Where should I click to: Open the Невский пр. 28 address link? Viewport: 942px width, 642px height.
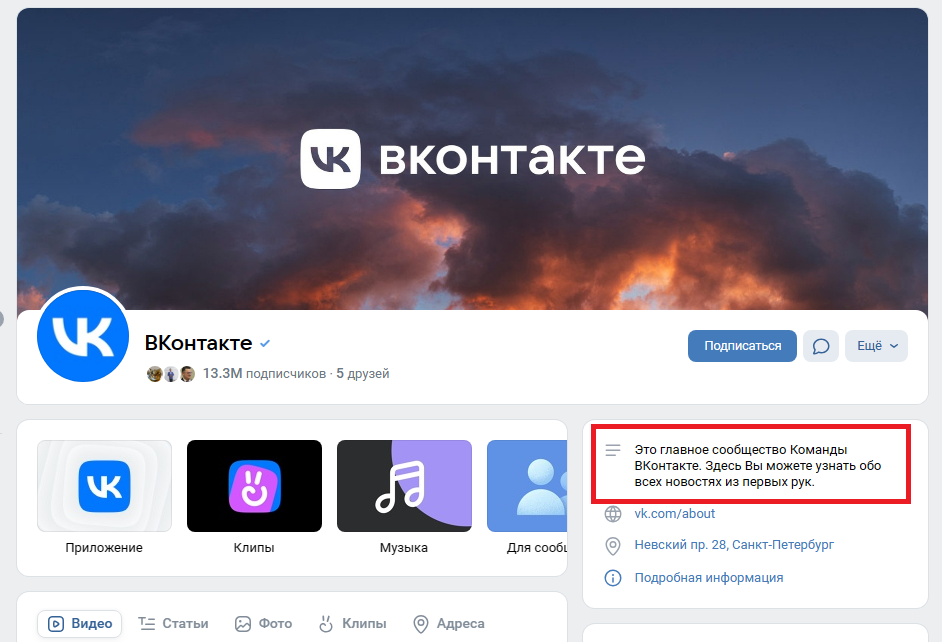click(x=734, y=545)
